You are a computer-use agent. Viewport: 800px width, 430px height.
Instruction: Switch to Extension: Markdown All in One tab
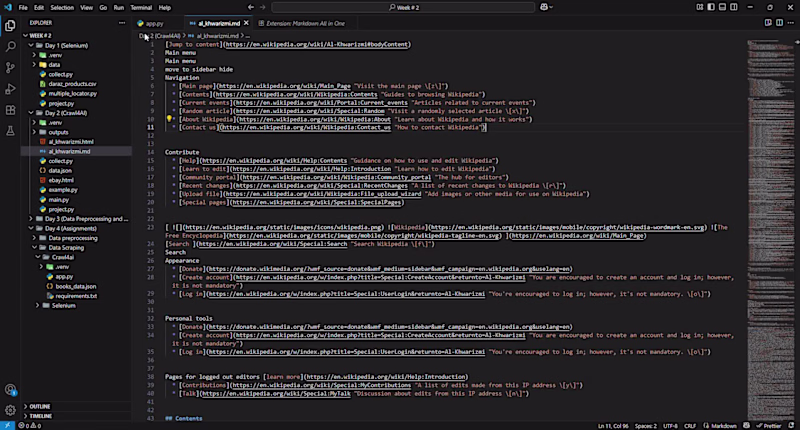305,23
